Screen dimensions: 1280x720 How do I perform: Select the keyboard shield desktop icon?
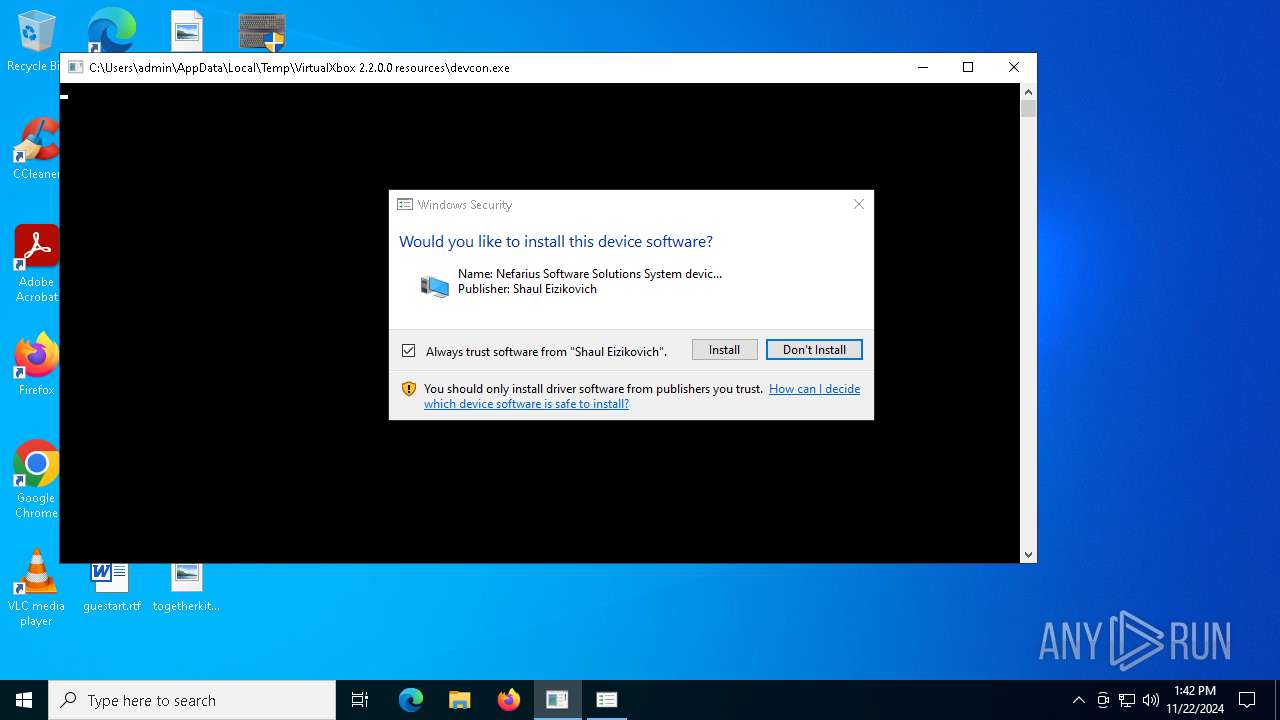click(262, 32)
